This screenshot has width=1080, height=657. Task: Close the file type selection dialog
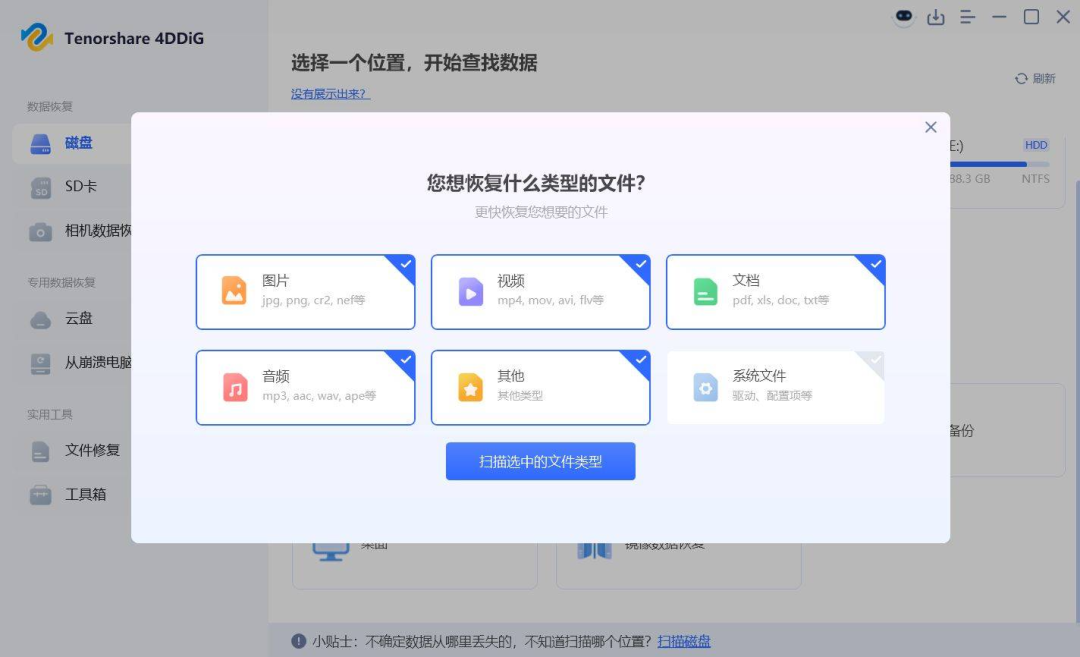[x=930, y=127]
